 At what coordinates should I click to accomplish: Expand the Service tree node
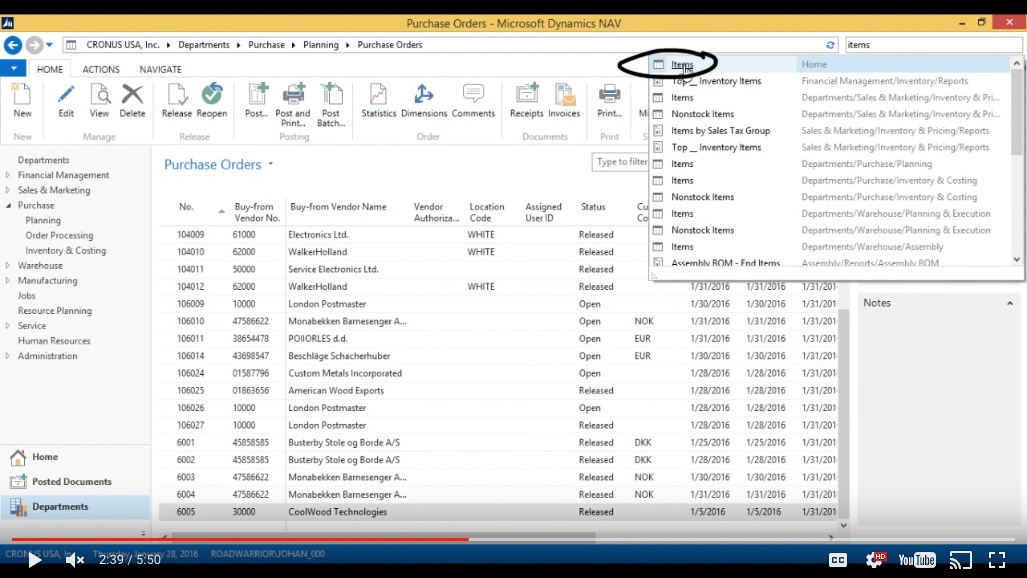[x=8, y=326]
